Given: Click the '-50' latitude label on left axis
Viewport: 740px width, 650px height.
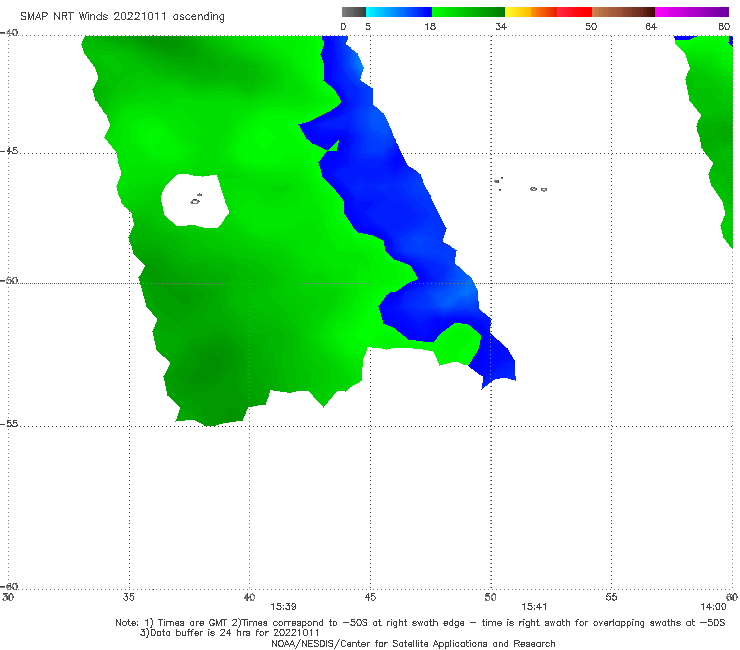Looking at the screenshot, I should 9,280.
